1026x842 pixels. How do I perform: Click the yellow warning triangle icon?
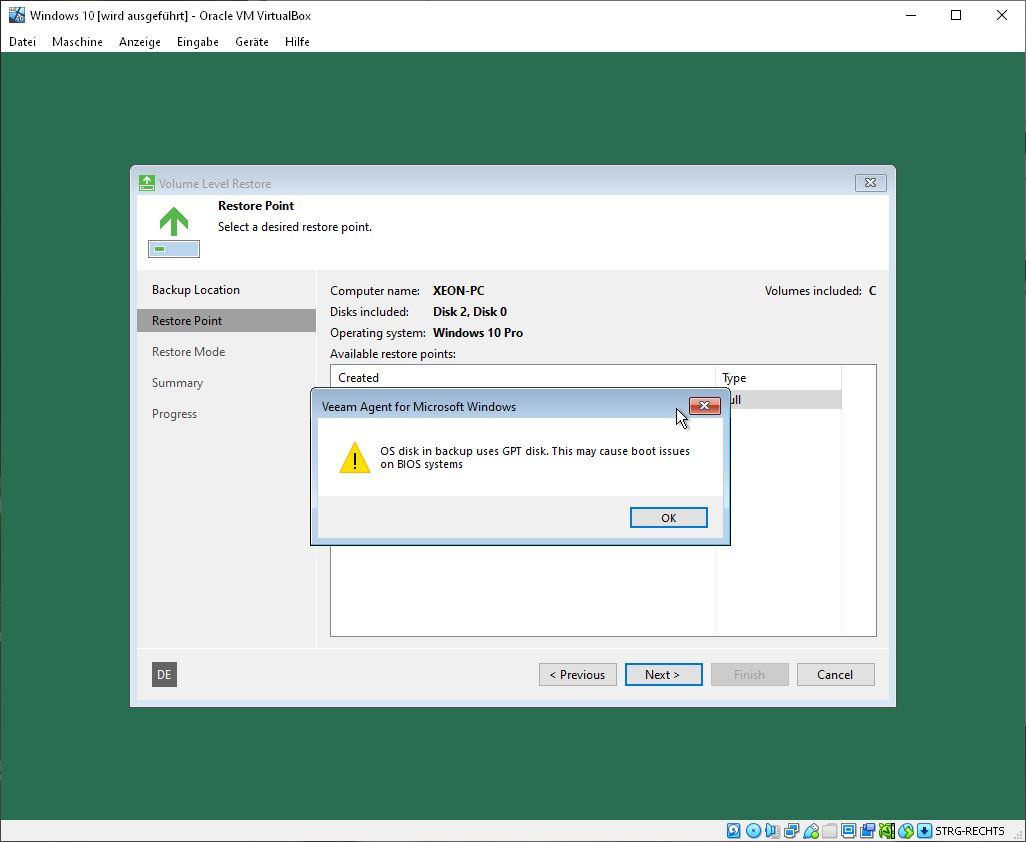tap(355, 457)
